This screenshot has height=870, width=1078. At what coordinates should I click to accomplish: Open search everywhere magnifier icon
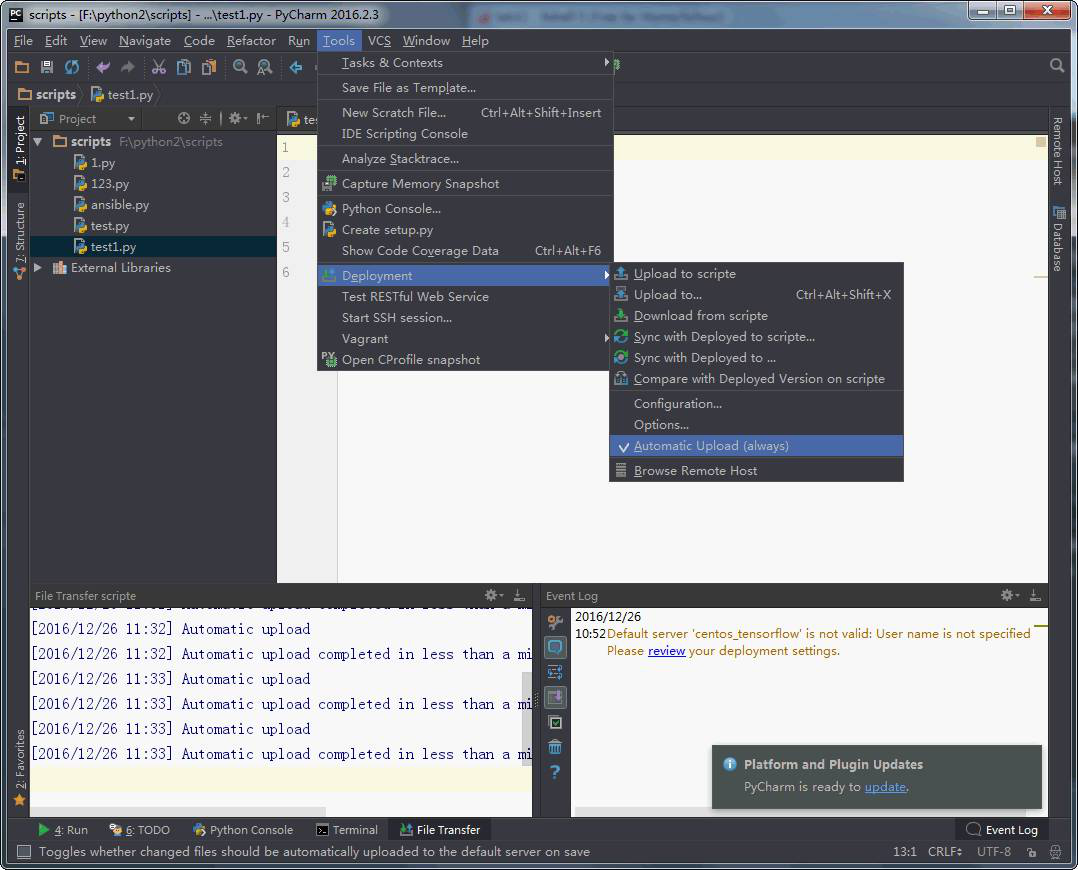(1057, 65)
